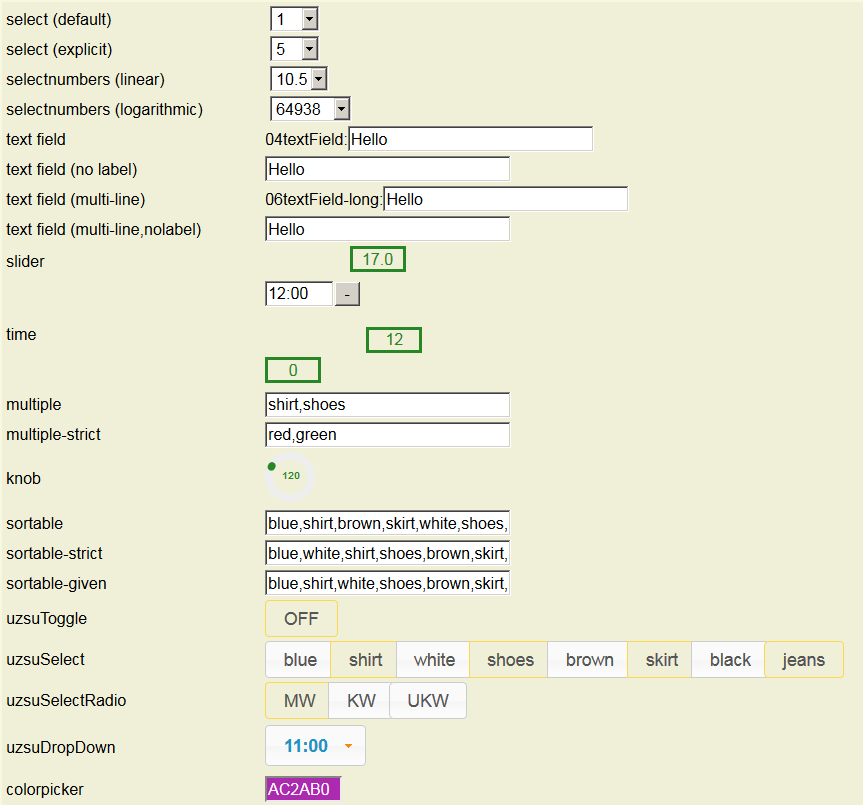Click the slider value 17.0

click(x=378, y=259)
